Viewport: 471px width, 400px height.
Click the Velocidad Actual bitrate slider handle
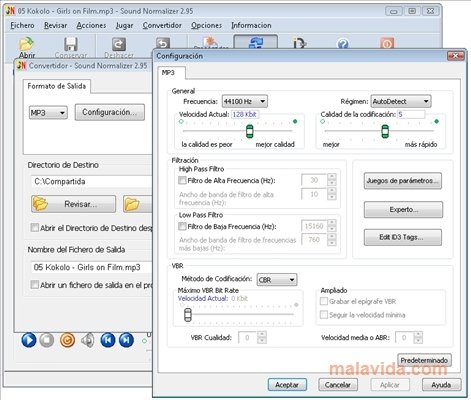tap(250, 131)
